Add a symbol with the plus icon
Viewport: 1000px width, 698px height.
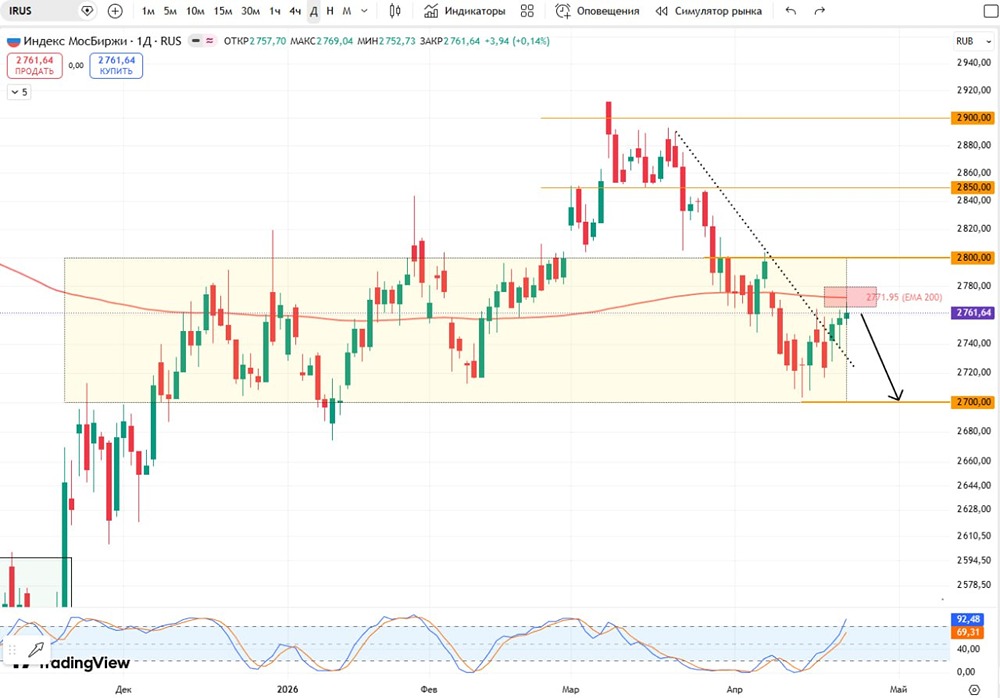(x=115, y=11)
